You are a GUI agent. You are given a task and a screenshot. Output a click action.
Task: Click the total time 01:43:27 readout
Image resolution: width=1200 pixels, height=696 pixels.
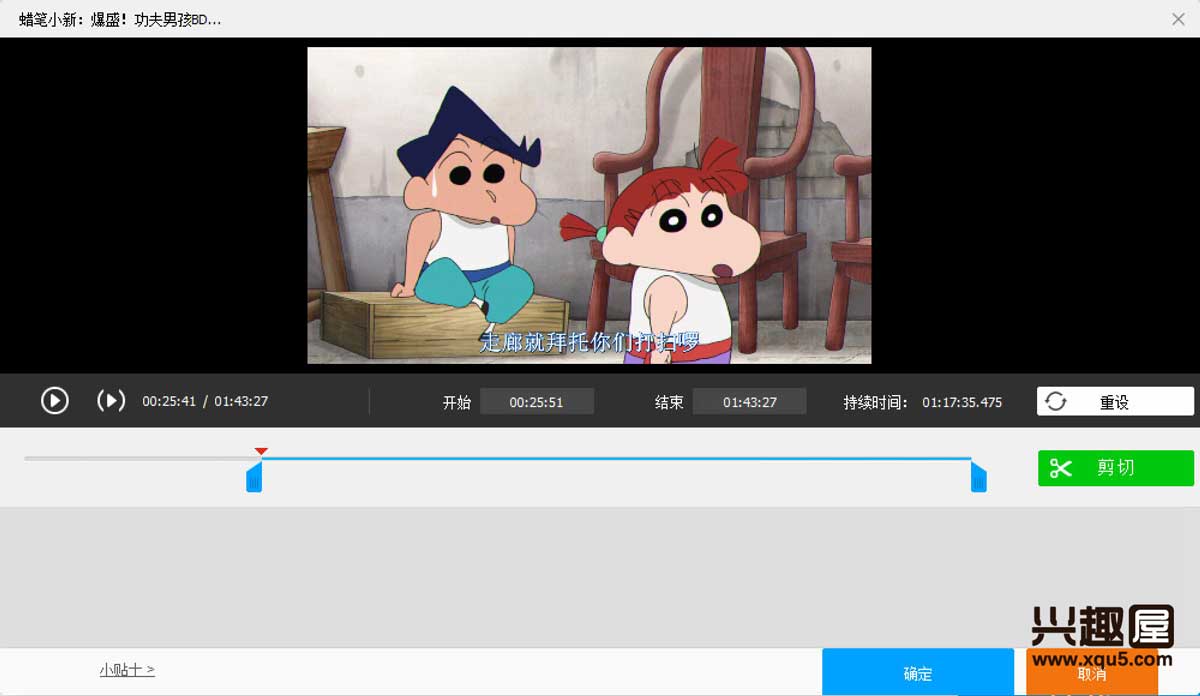(241, 401)
